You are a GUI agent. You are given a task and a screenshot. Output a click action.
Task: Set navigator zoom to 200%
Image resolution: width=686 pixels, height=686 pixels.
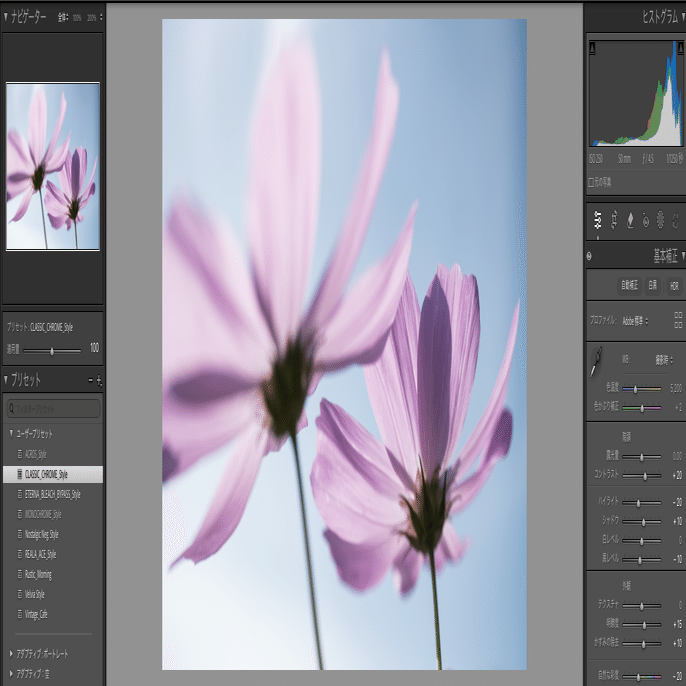(x=91, y=18)
